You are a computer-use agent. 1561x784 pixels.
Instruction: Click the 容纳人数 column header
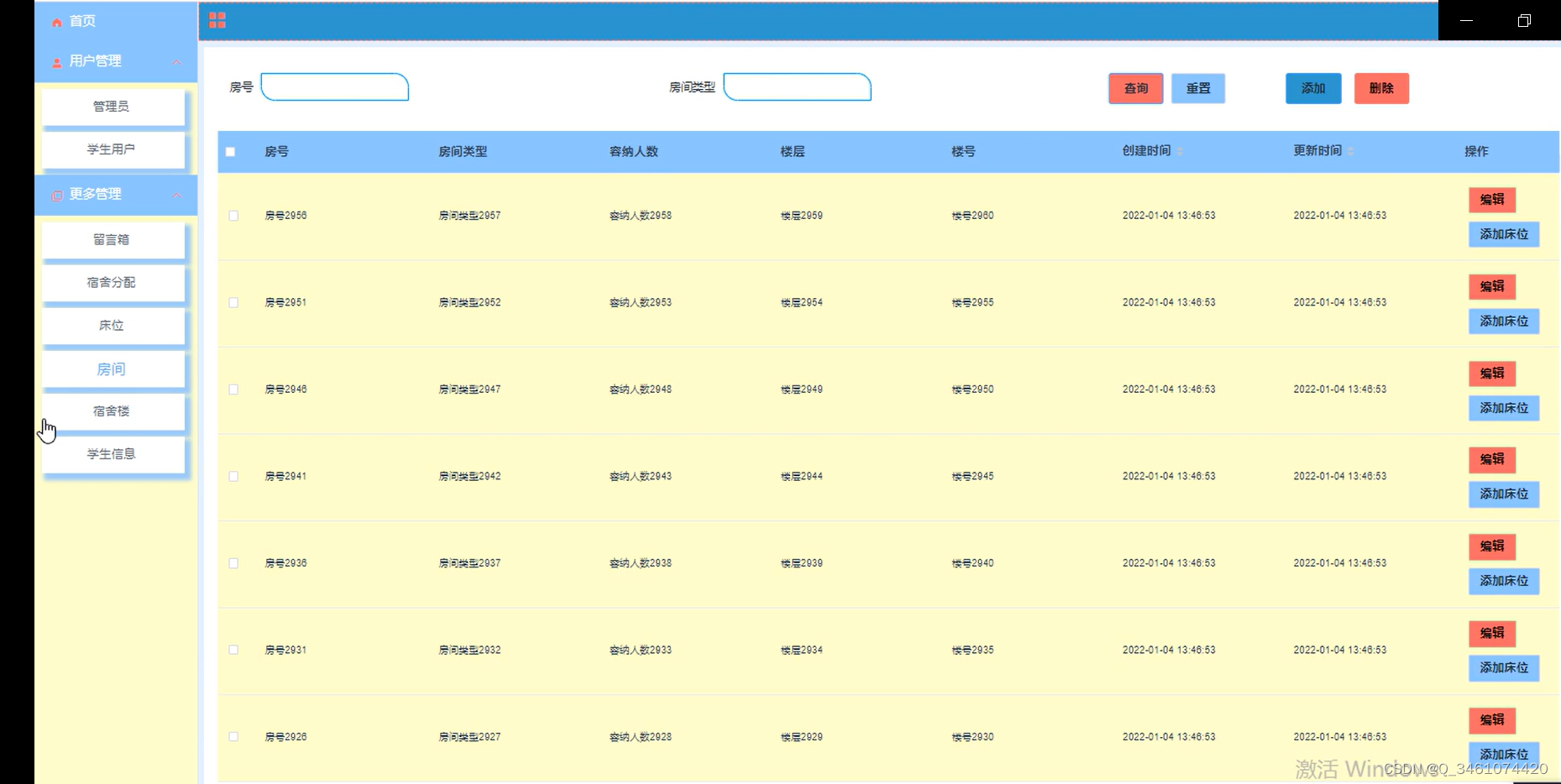click(634, 152)
